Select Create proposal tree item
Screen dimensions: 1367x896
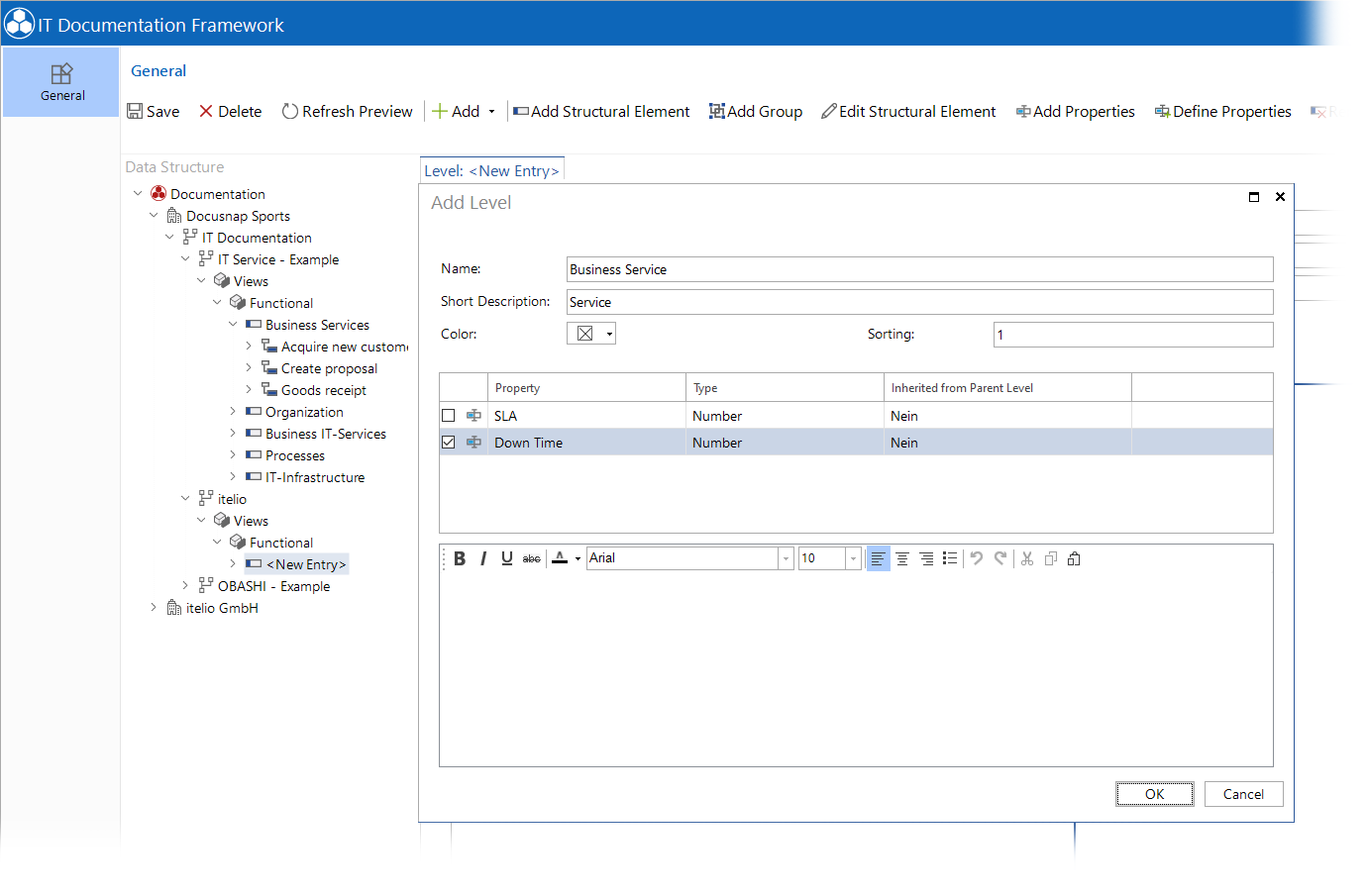329,368
